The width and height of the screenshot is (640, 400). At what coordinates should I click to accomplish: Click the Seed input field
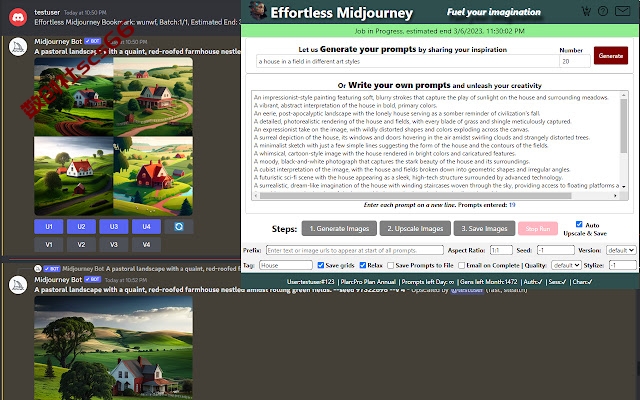pos(556,250)
